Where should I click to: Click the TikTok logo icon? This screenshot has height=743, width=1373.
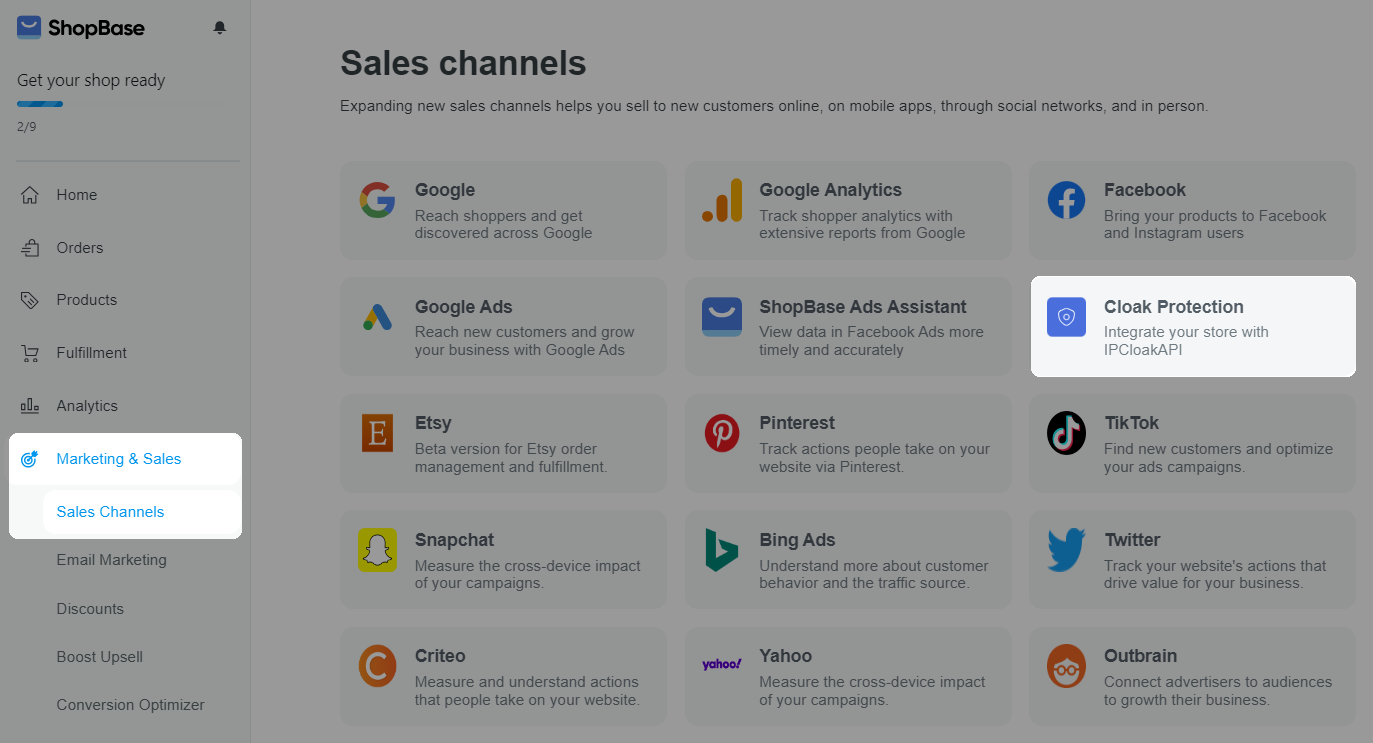pyautogui.click(x=1066, y=433)
